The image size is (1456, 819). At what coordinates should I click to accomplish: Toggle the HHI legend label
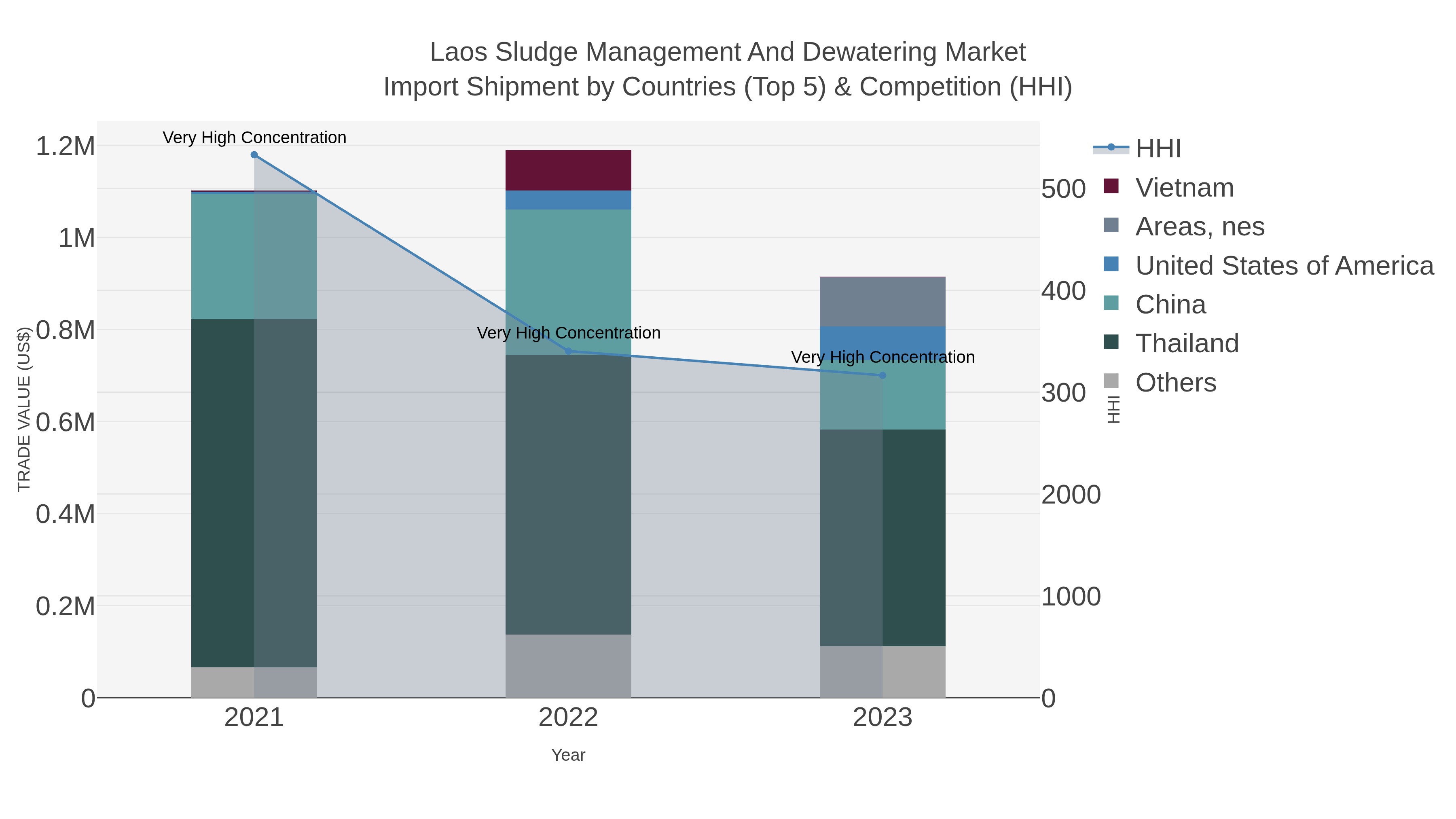(1158, 149)
